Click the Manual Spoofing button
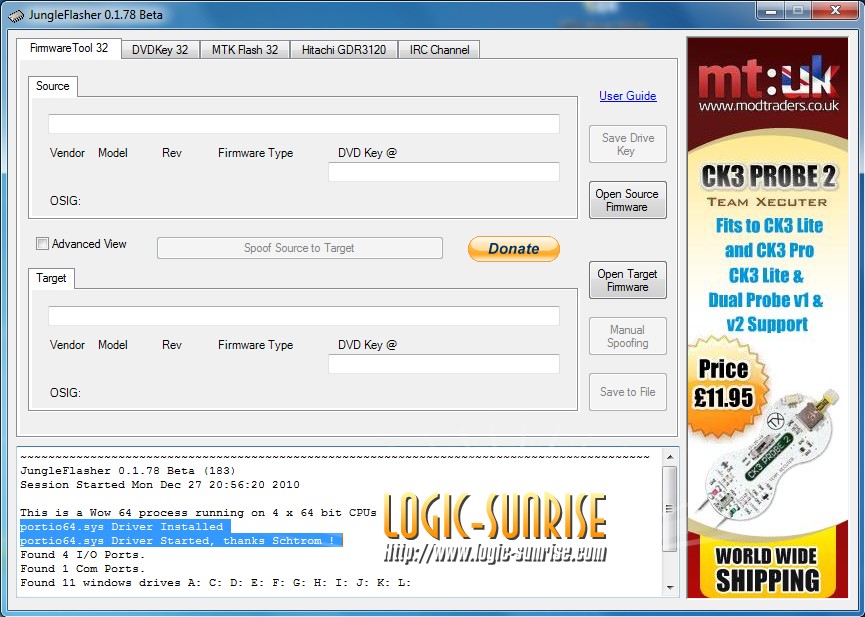This screenshot has height=617, width=865. click(628, 336)
